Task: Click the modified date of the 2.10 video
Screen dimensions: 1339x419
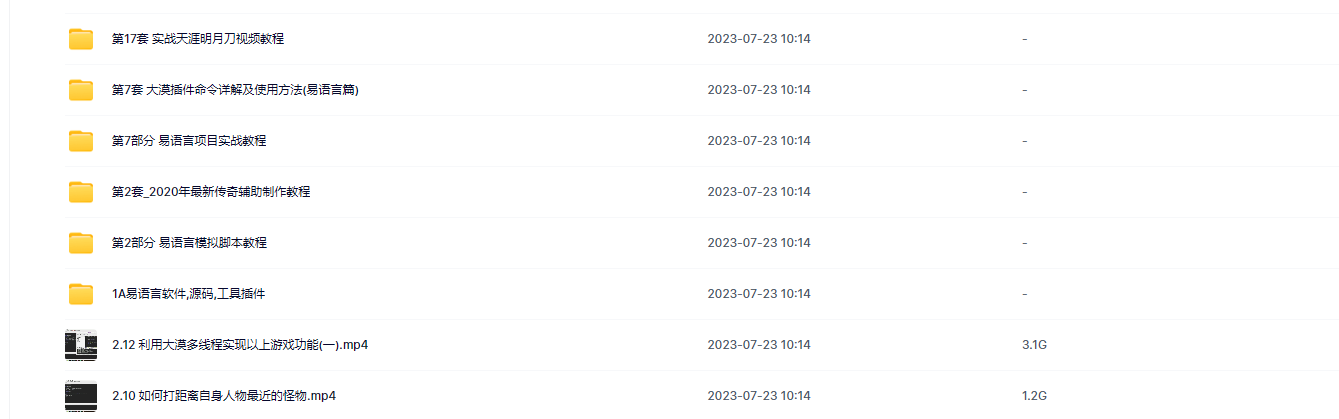Action: 759,396
